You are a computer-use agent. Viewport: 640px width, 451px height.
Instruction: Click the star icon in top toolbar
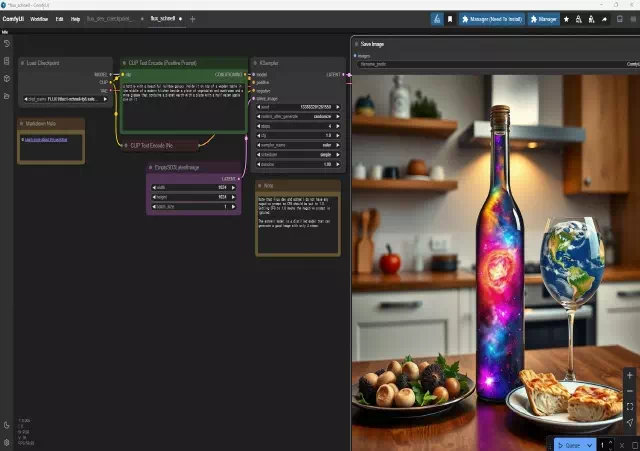[566, 18]
